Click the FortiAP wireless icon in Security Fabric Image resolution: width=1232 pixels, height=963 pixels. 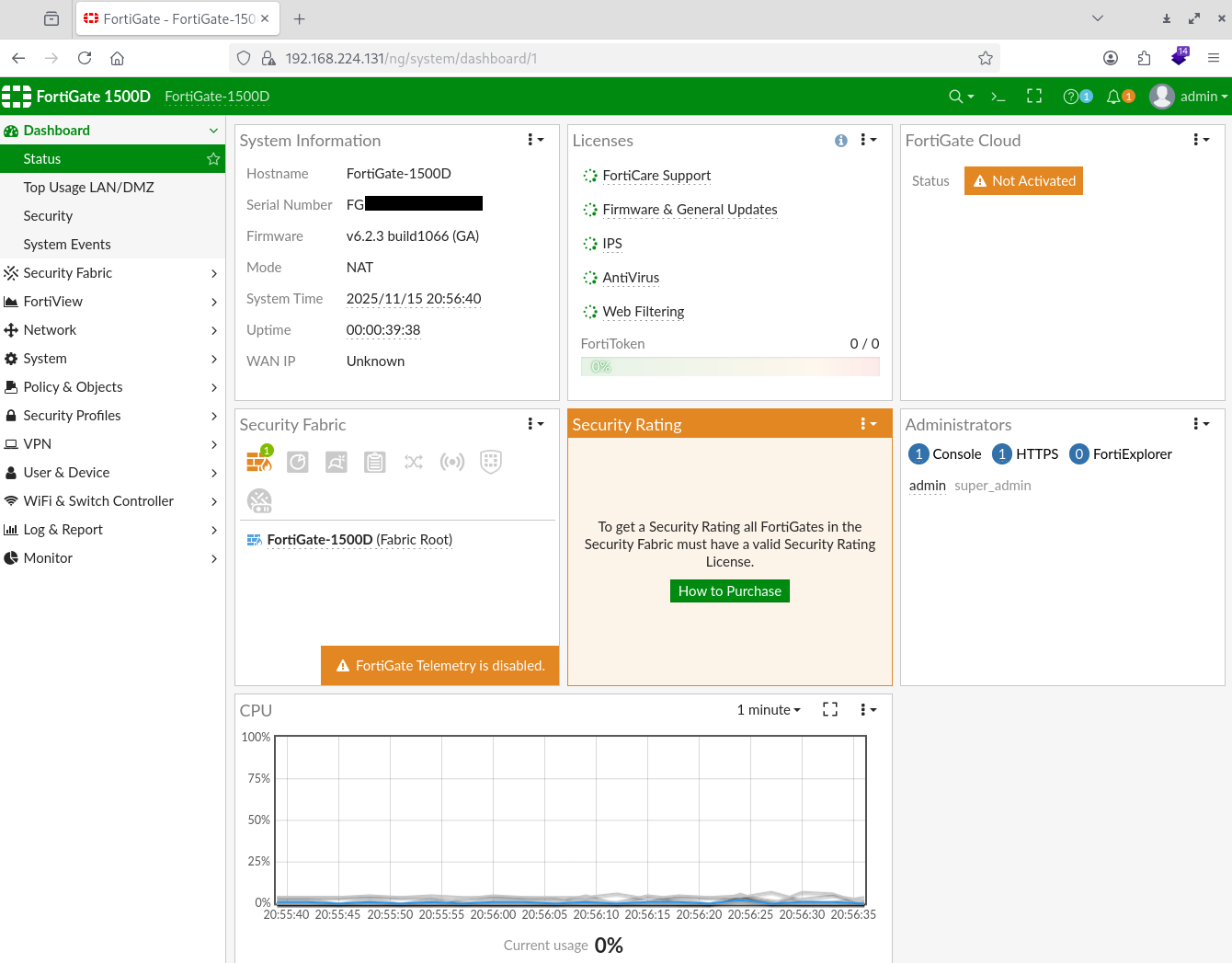click(x=452, y=462)
